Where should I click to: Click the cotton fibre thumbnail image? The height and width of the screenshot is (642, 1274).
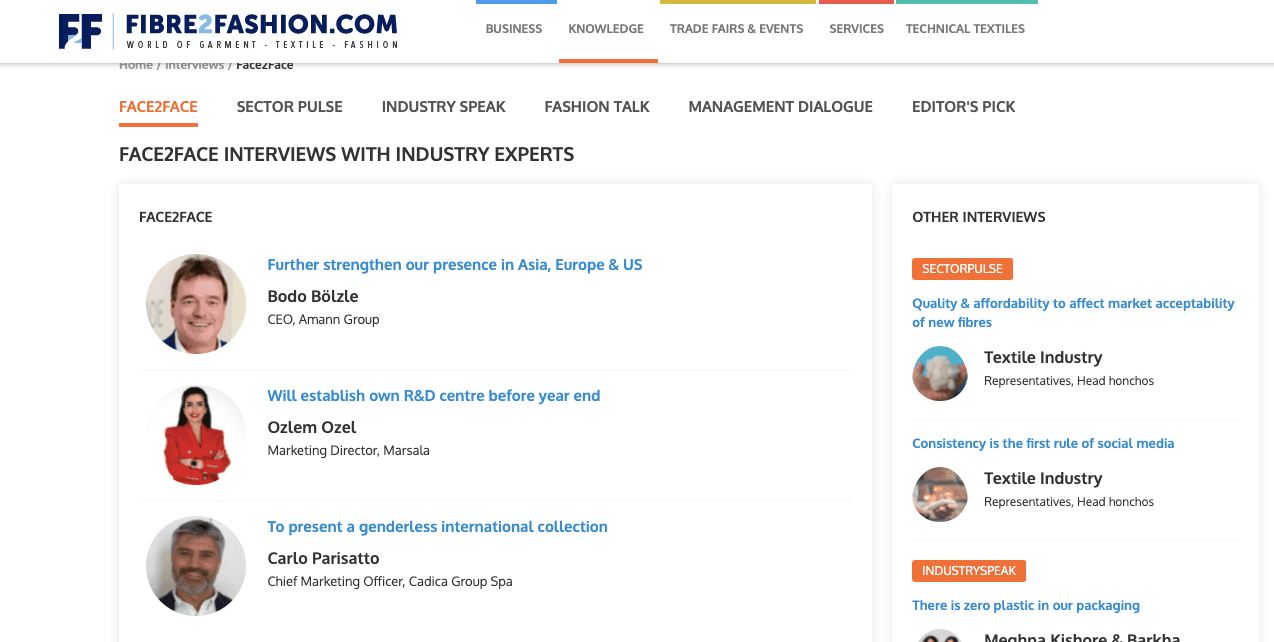[940, 373]
